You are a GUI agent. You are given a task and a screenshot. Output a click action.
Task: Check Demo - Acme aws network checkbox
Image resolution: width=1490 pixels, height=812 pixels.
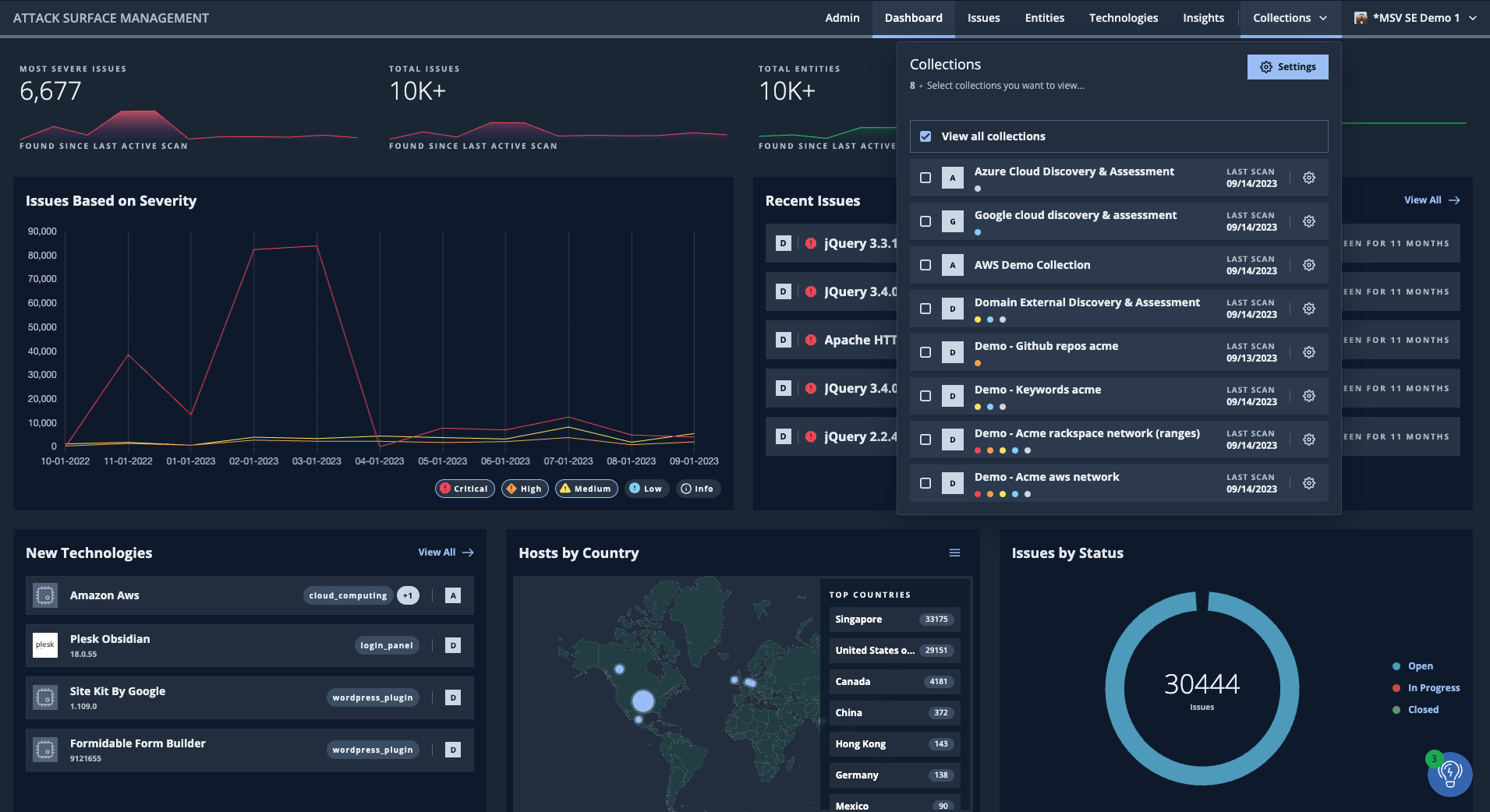(925, 483)
